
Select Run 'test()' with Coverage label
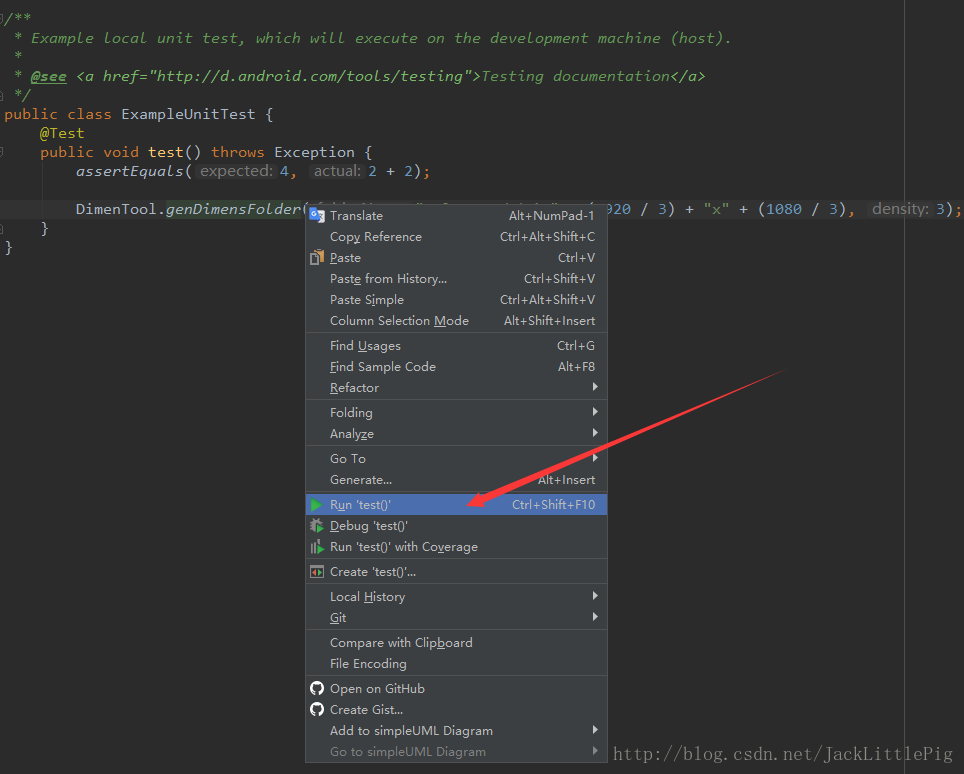coord(403,547)
